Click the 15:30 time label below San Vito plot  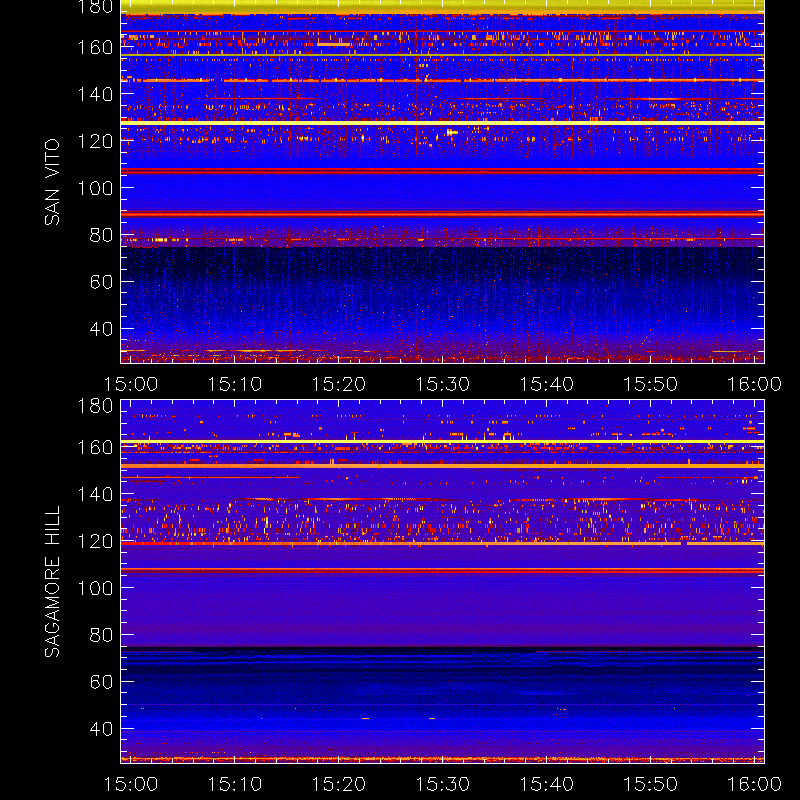[x=442, y=384]
